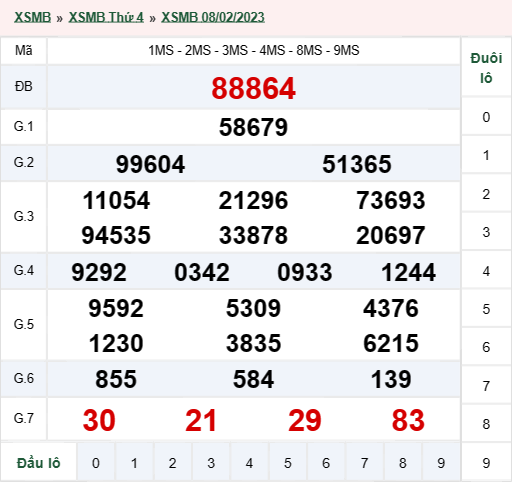This screenshot has height=482, width=512.
Task: Click the Đầu lô row header
Action: 39,463
